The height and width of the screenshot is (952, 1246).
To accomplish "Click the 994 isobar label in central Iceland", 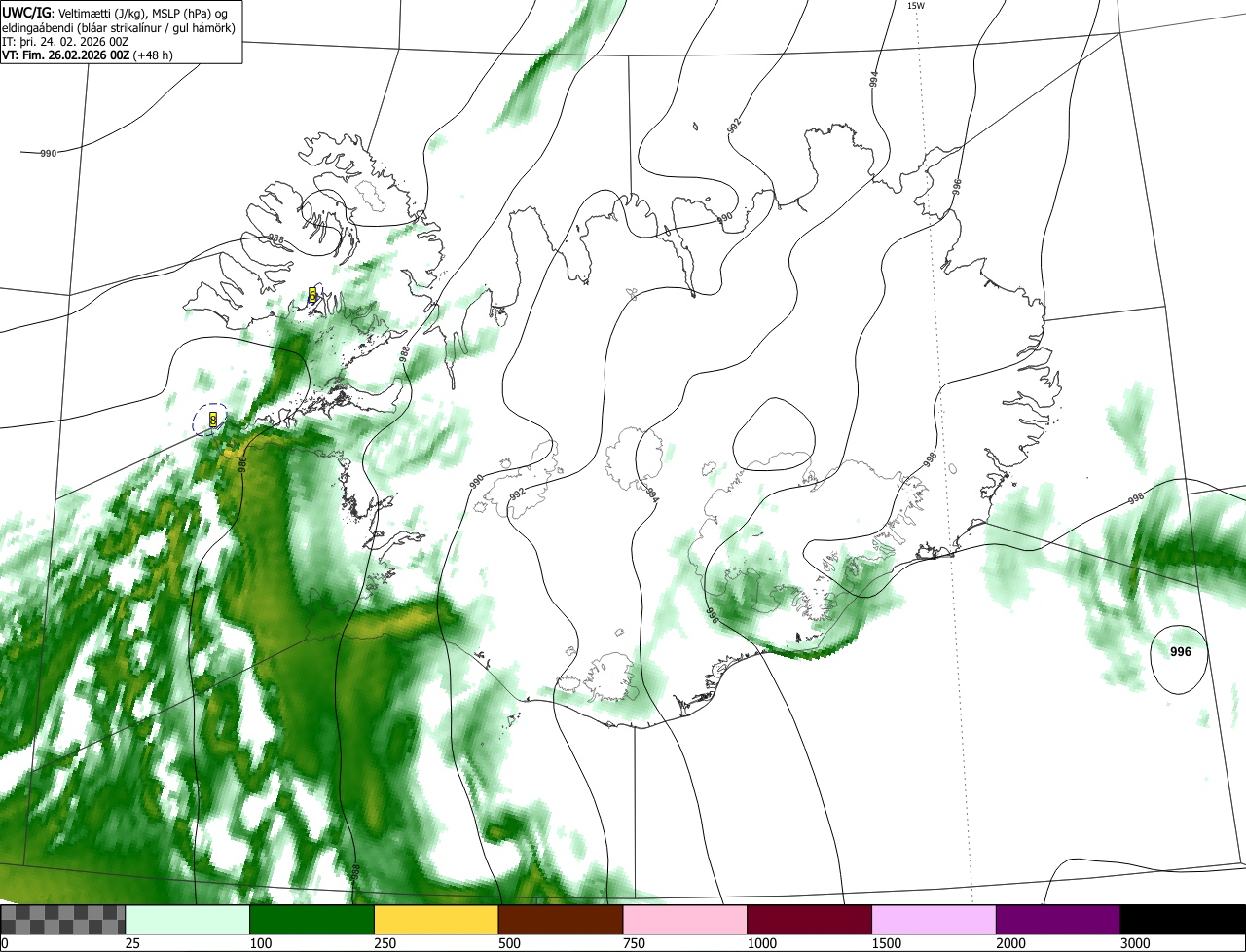I will [x=652, y=494].
